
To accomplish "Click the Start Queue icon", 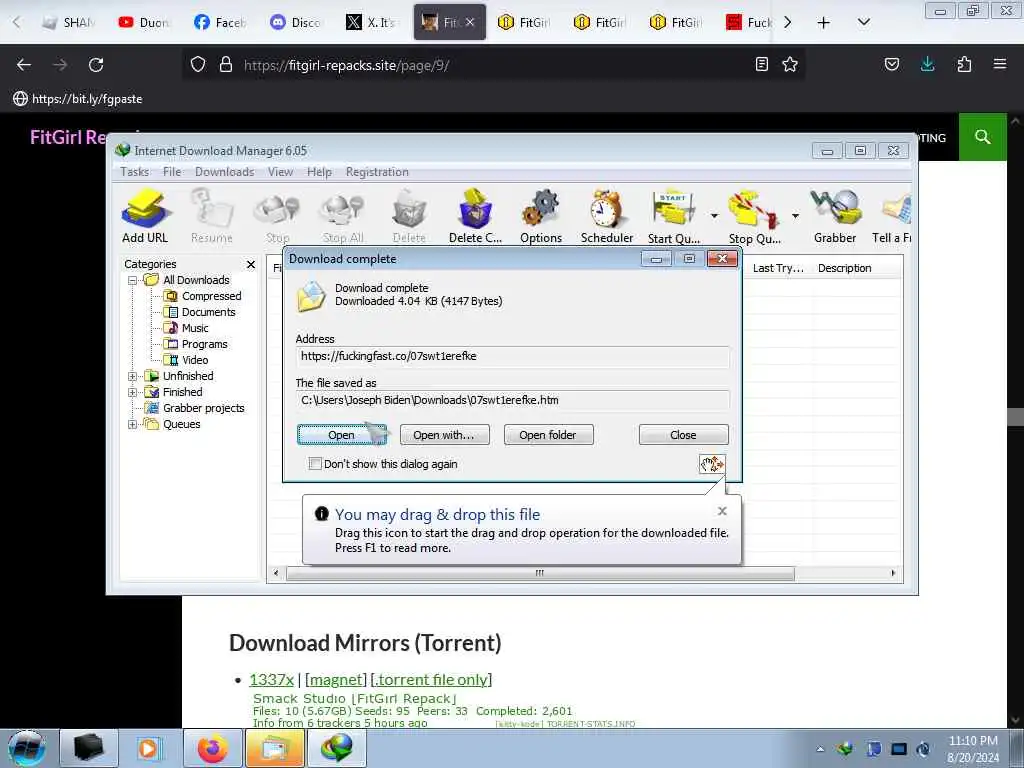I will point(673,216).
